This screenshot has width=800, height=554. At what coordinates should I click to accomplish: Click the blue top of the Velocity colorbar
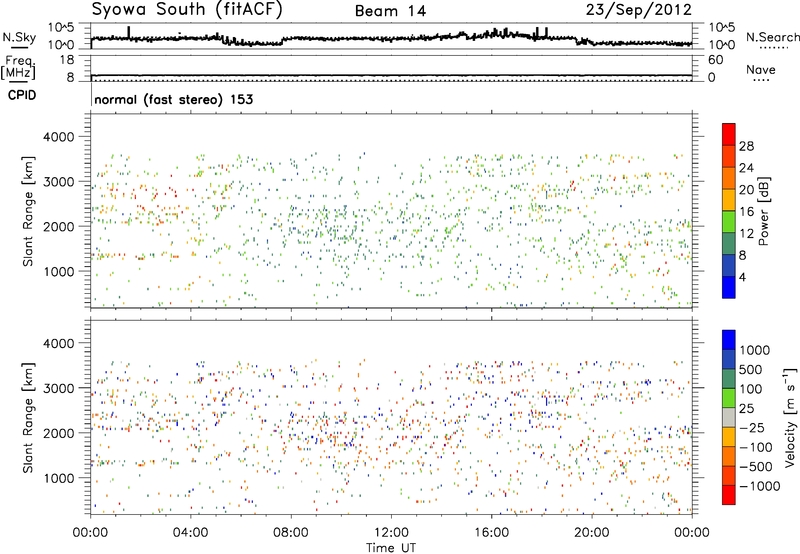point(729,340)
